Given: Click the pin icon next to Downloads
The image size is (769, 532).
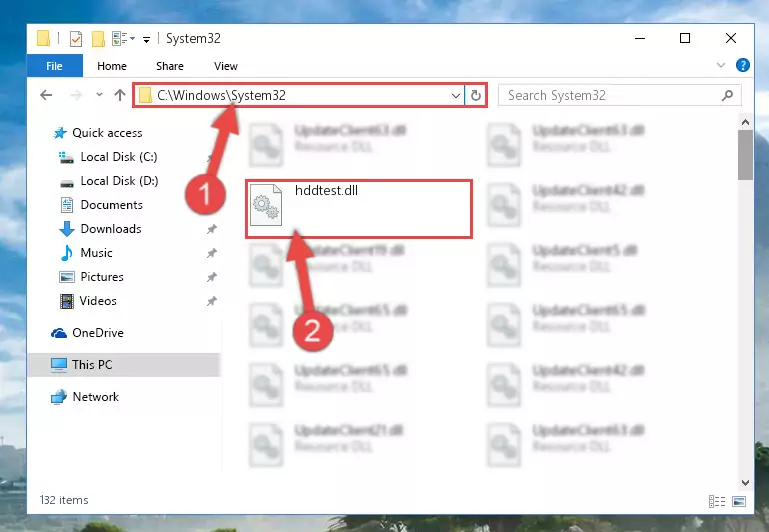Looking at the screenshot, I should (211, 229).
